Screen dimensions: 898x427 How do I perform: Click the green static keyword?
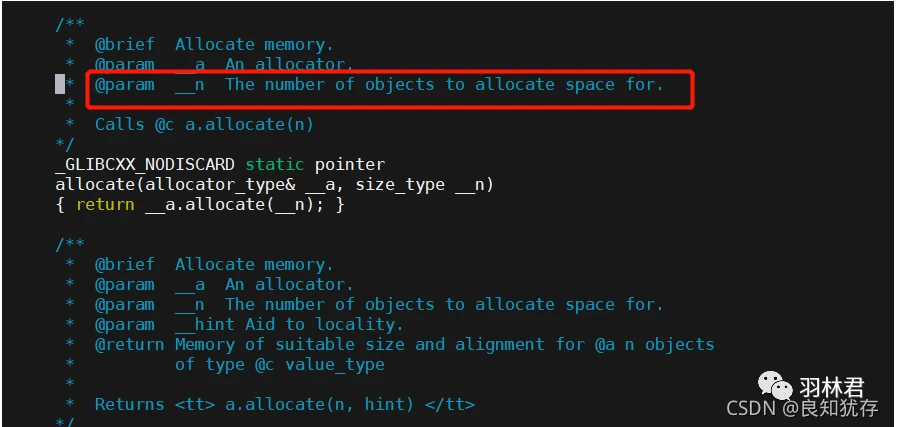click(275, 165)
